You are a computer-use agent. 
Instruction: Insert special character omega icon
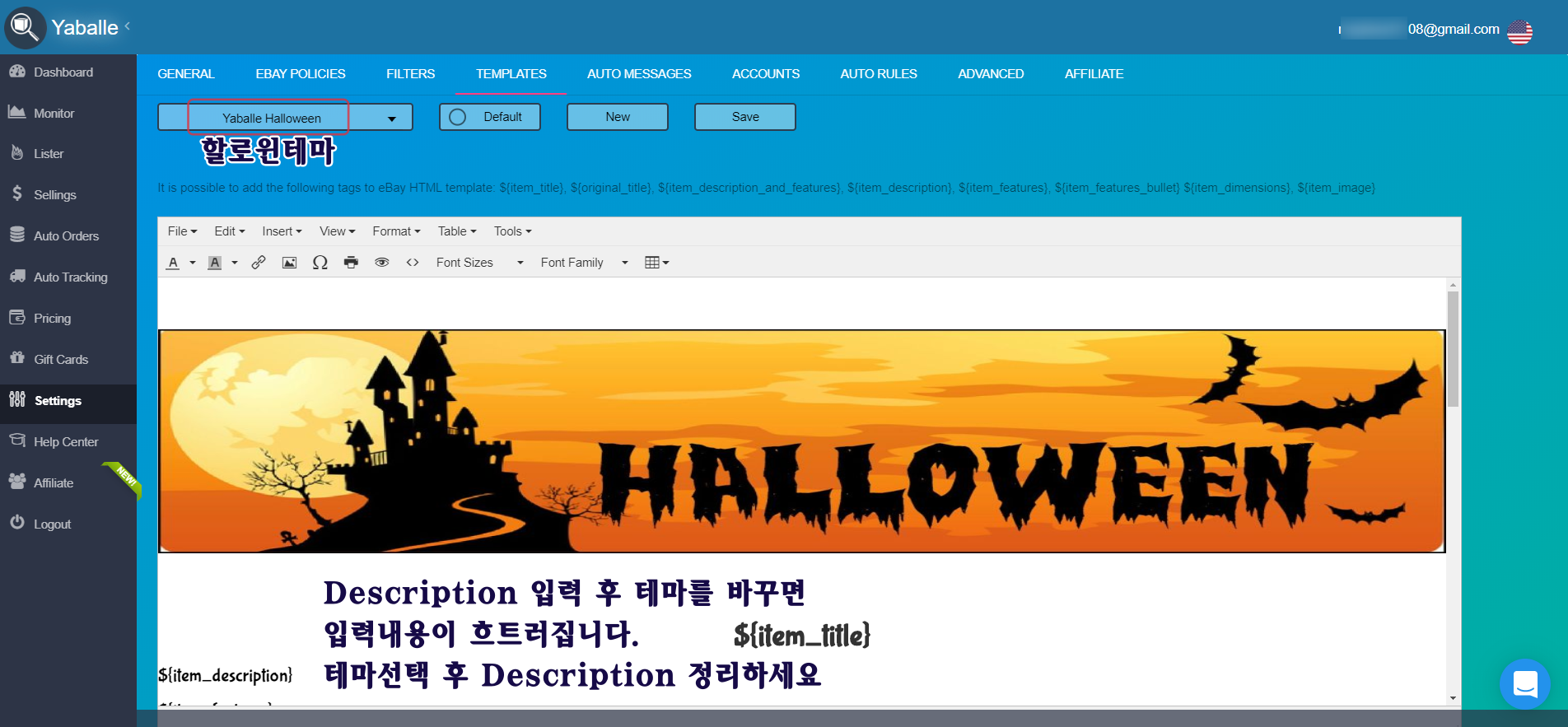point(320,262)
